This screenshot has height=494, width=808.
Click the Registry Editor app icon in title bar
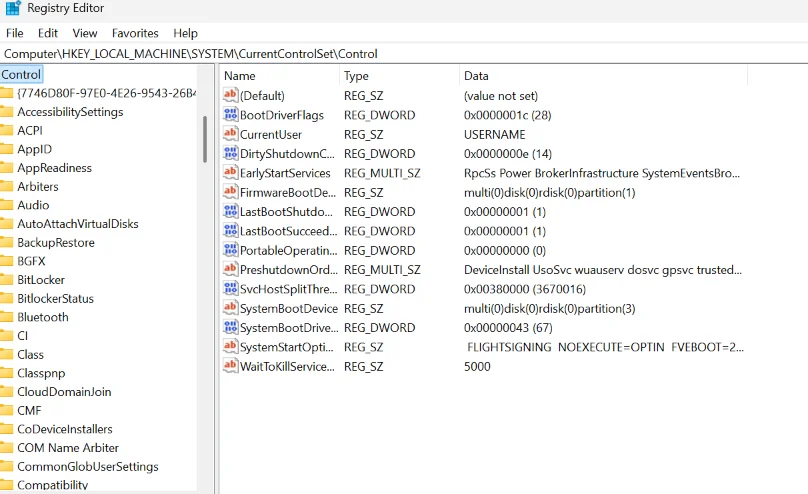13,8
